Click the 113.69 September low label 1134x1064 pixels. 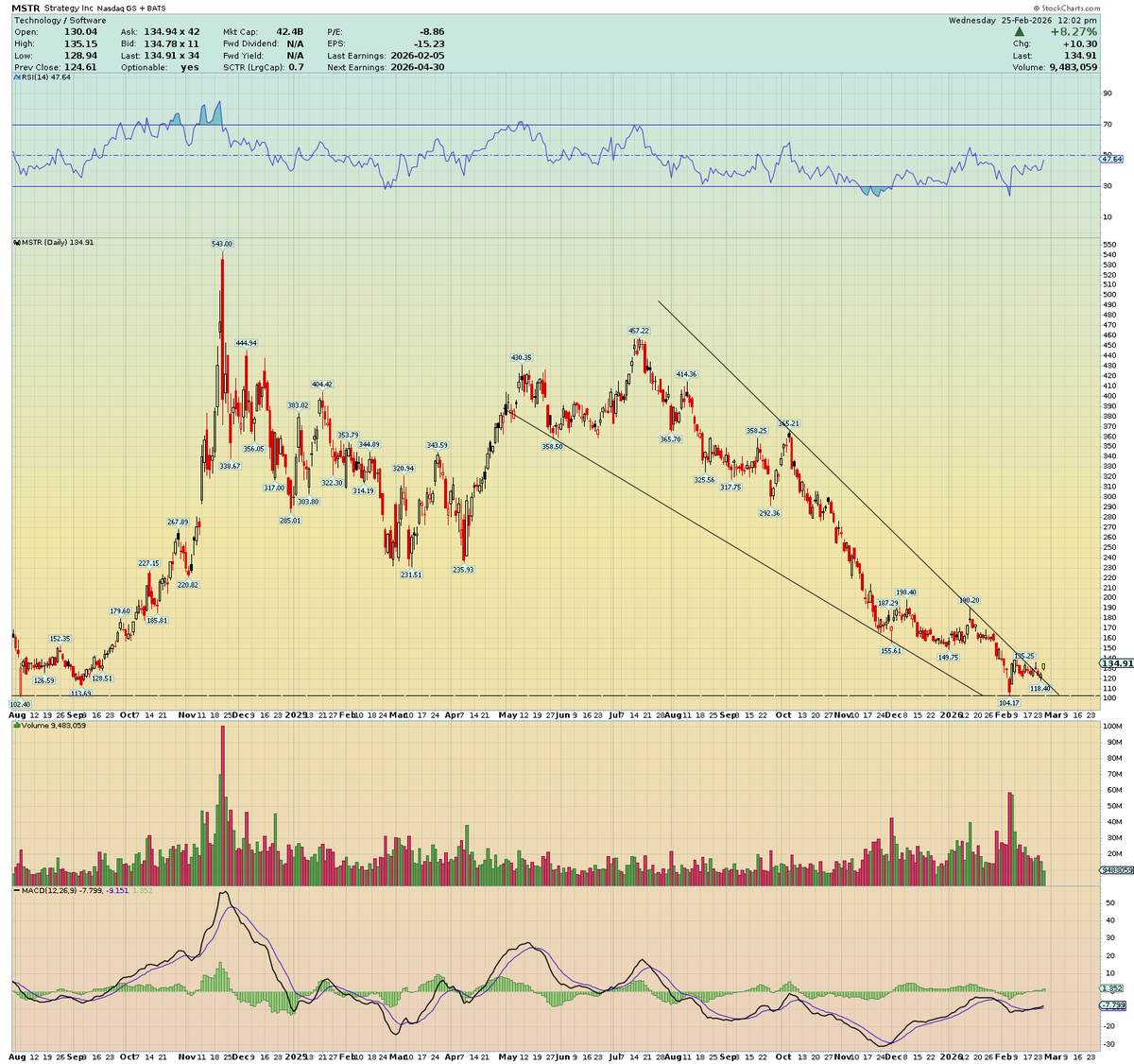pyautogui.click(x=80, y=694)
